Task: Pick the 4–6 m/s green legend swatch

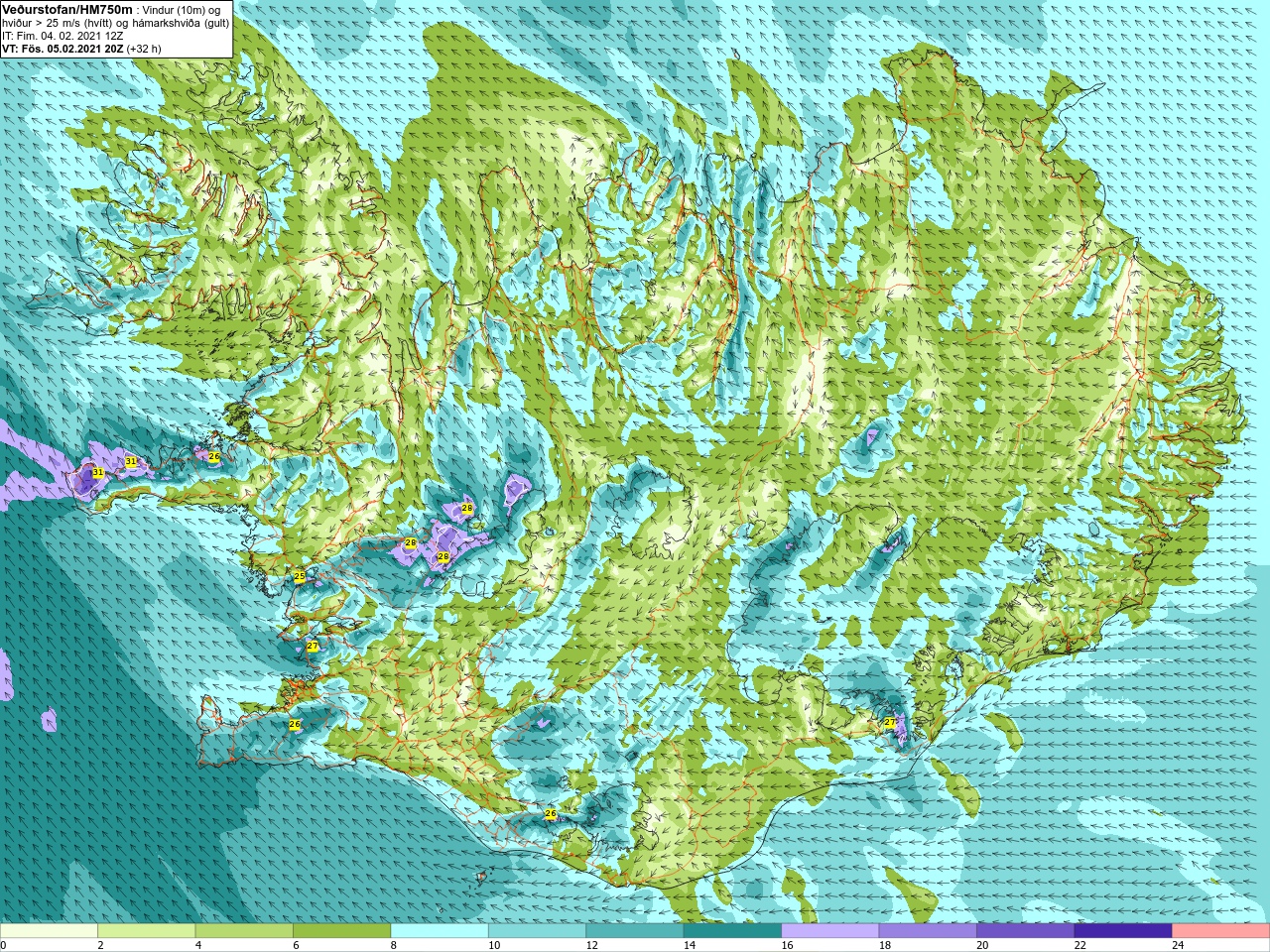Action: 244,931
